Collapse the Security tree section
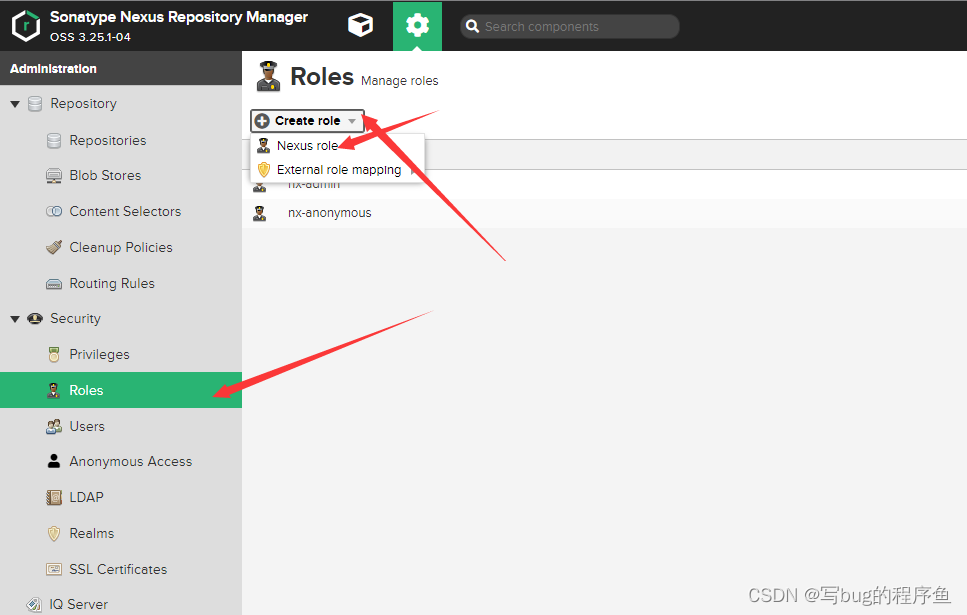The height and width of the screenshot is (615, 967). [15, 319]
